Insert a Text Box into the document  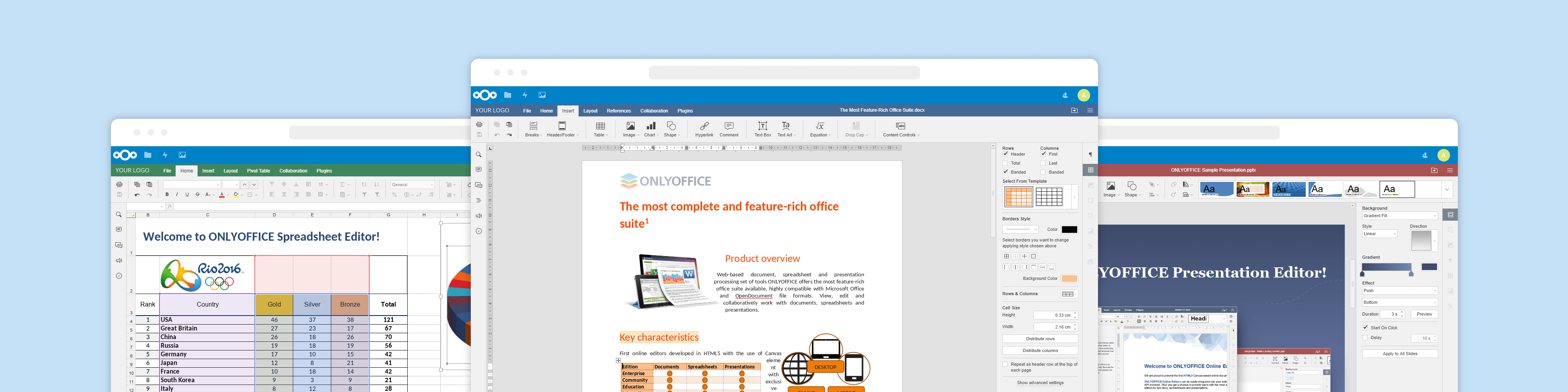coord(762,129)
